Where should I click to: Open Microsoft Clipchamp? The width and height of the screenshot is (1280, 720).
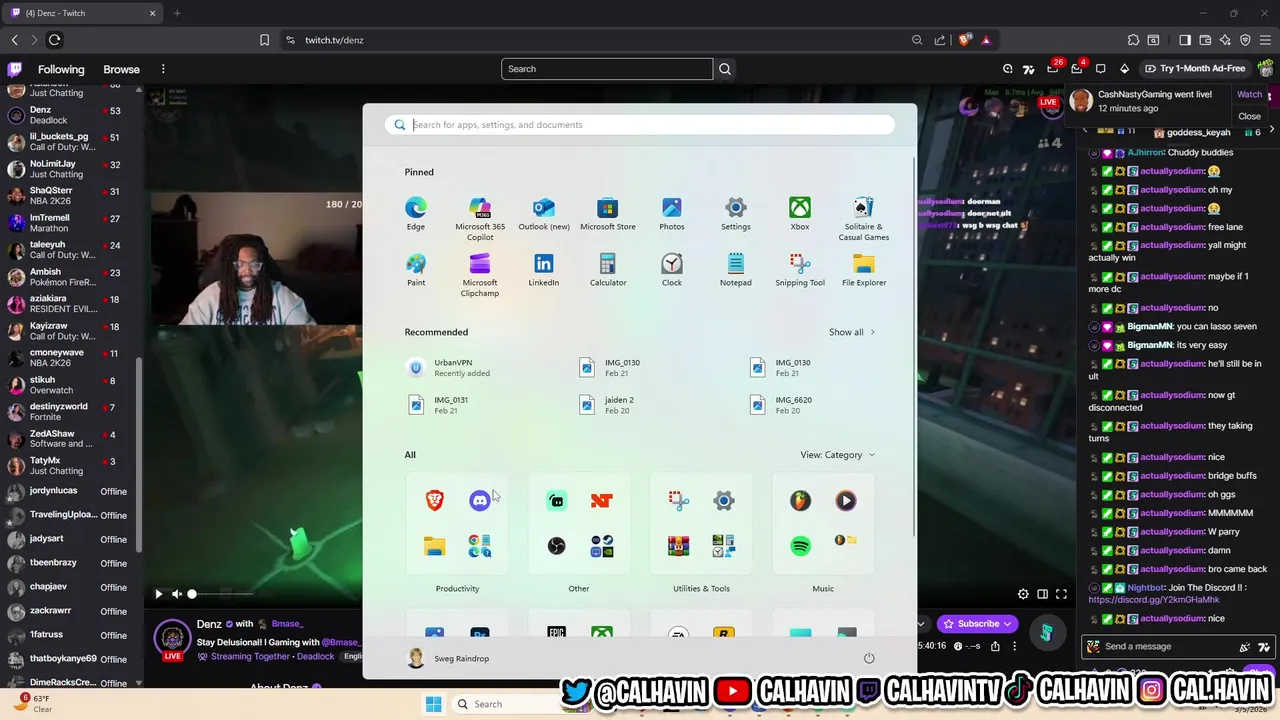click(x=480, y=274)
